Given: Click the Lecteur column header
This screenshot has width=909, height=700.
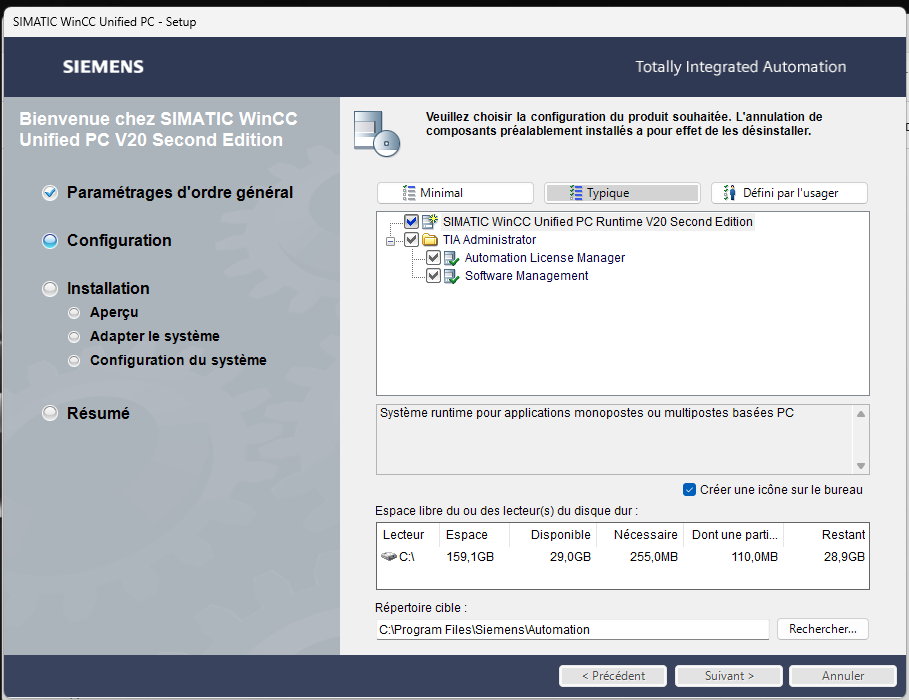Looking at the screenshot, I should pos(408,535).
